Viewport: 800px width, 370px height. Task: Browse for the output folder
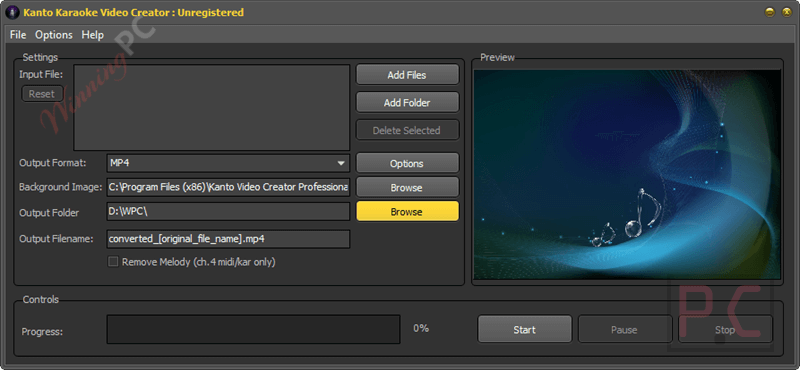pyautogui.click(x=407, y=211)
